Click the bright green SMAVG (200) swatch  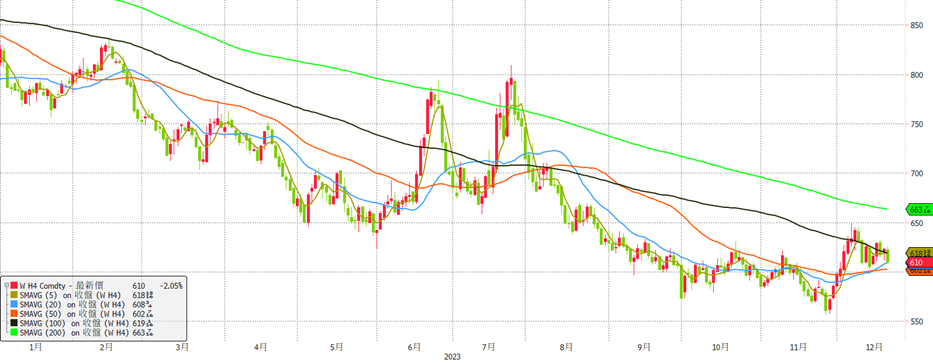(x=14, y=332)
